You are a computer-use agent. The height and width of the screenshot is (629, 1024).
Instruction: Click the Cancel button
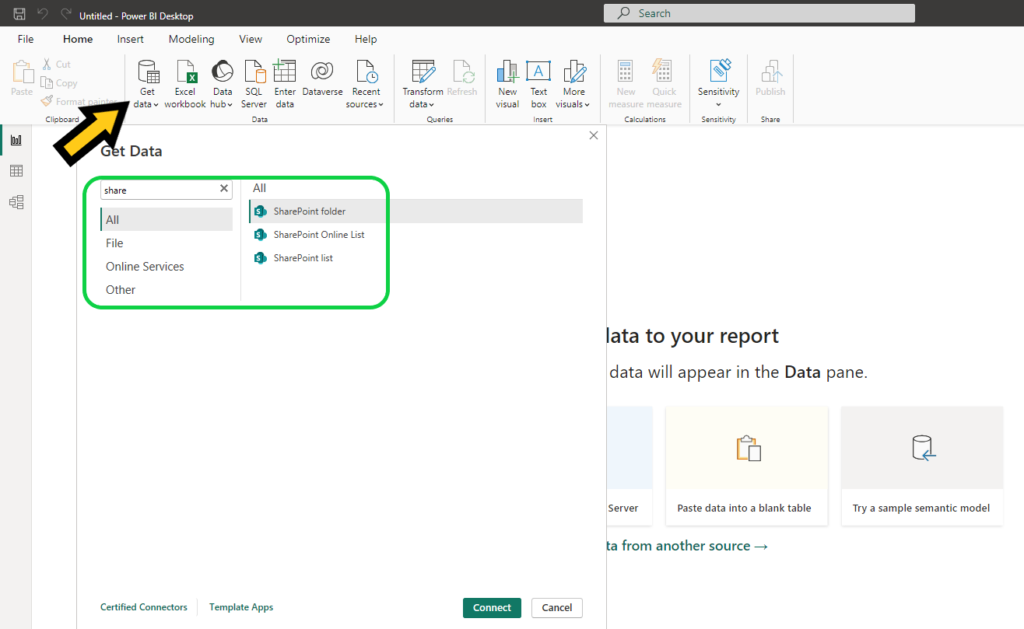click(556, 607)
